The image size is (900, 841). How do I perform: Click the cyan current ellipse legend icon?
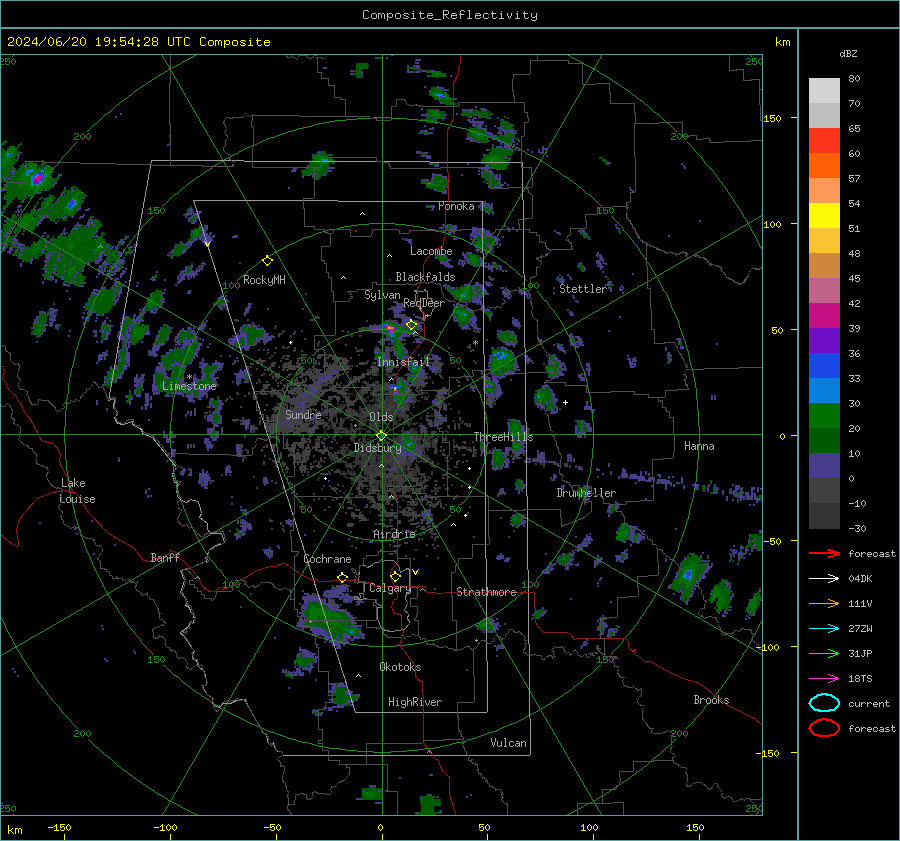(824, 703)
